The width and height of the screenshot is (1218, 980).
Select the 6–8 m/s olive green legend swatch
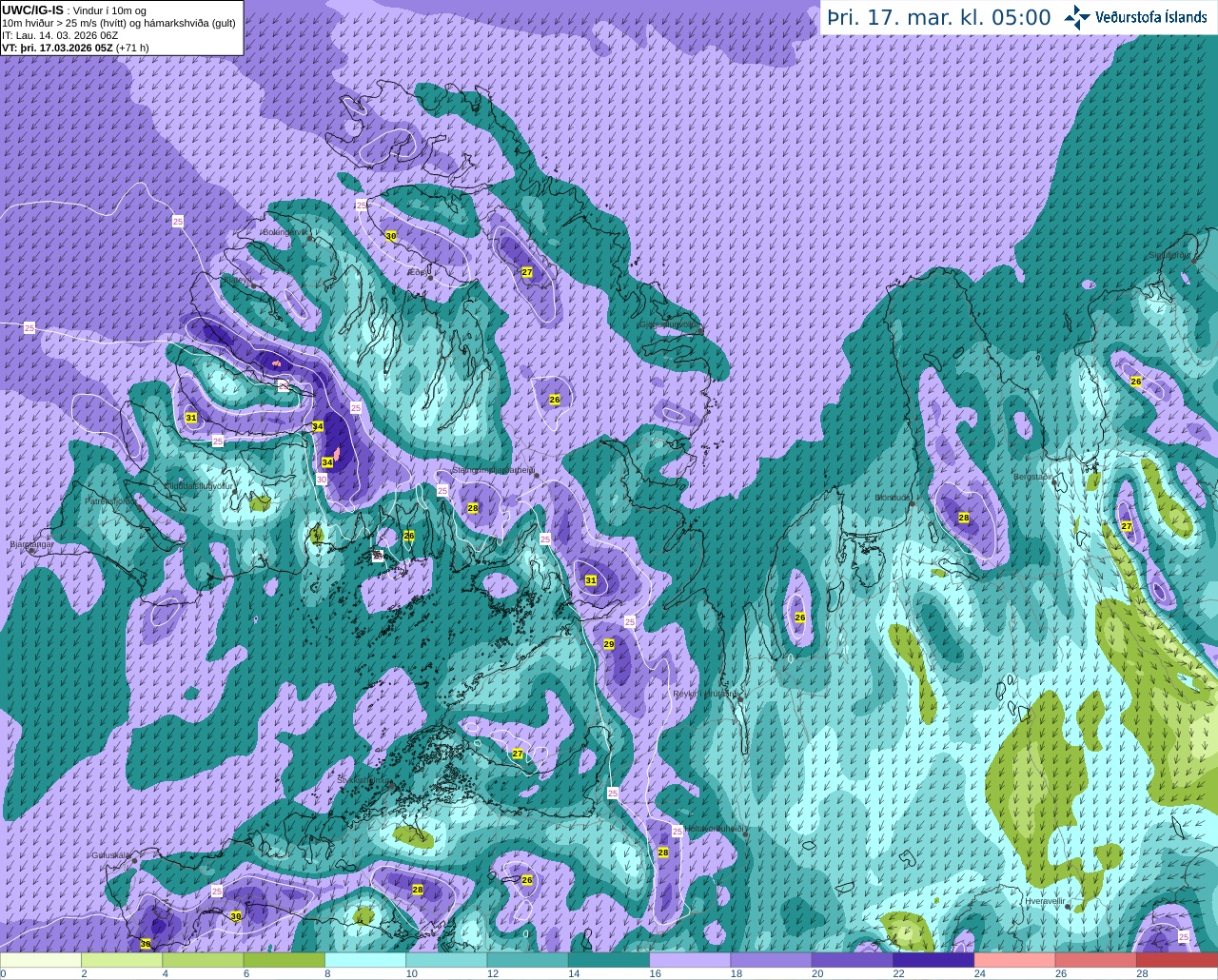[x=285, y=960]
